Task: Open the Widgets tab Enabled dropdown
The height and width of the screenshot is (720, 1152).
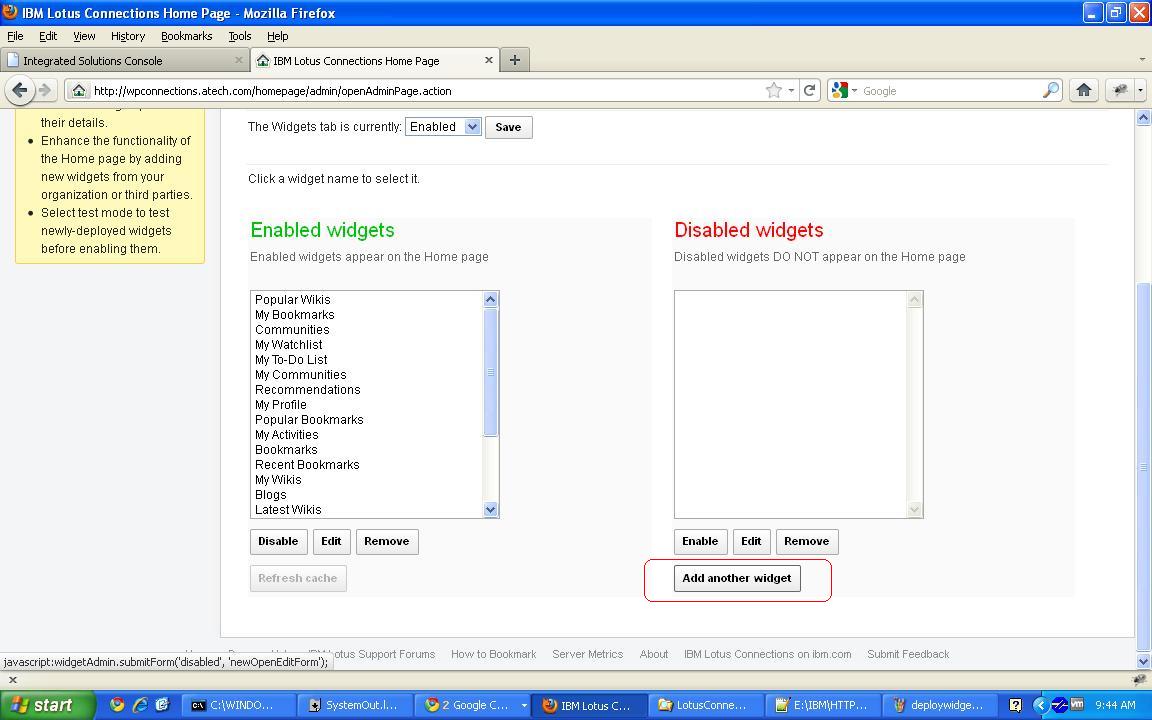Action: 443,126
